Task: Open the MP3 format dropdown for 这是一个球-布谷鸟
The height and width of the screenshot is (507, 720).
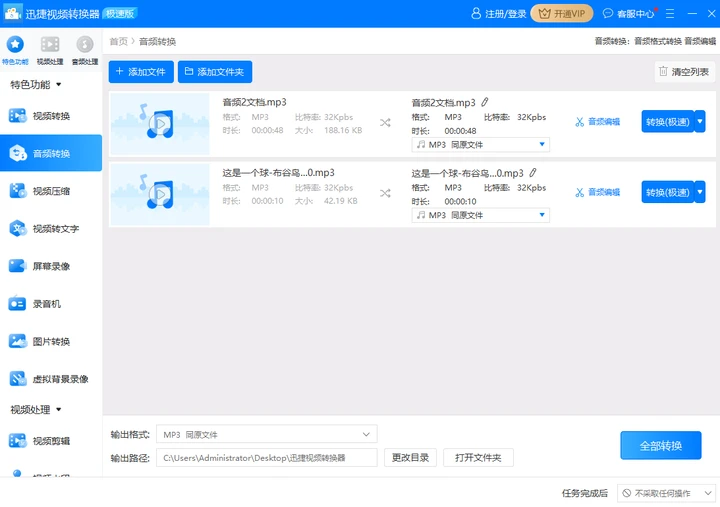Action: [x=480, y=215]
